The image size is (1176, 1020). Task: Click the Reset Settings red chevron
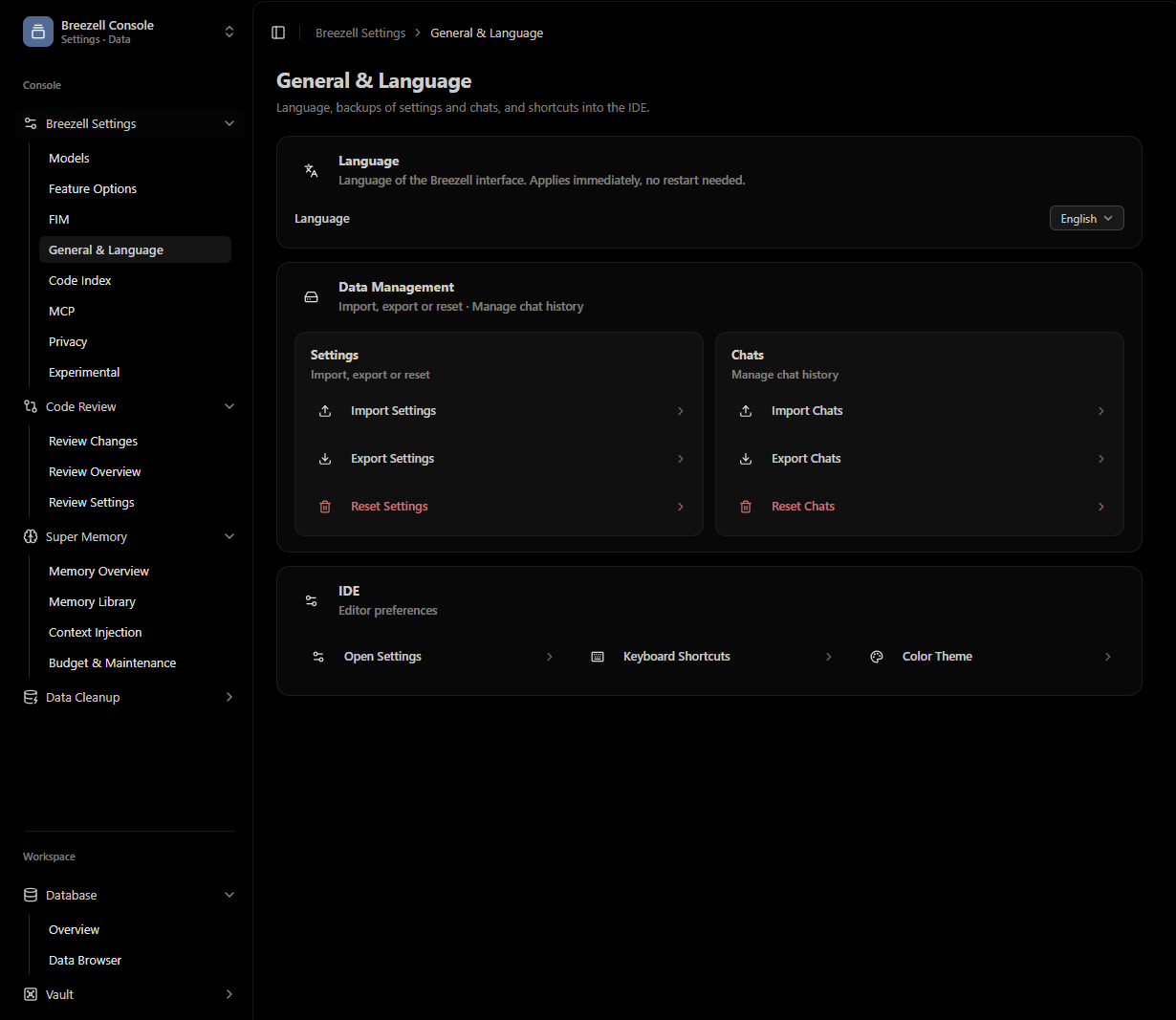click(681, 506)
